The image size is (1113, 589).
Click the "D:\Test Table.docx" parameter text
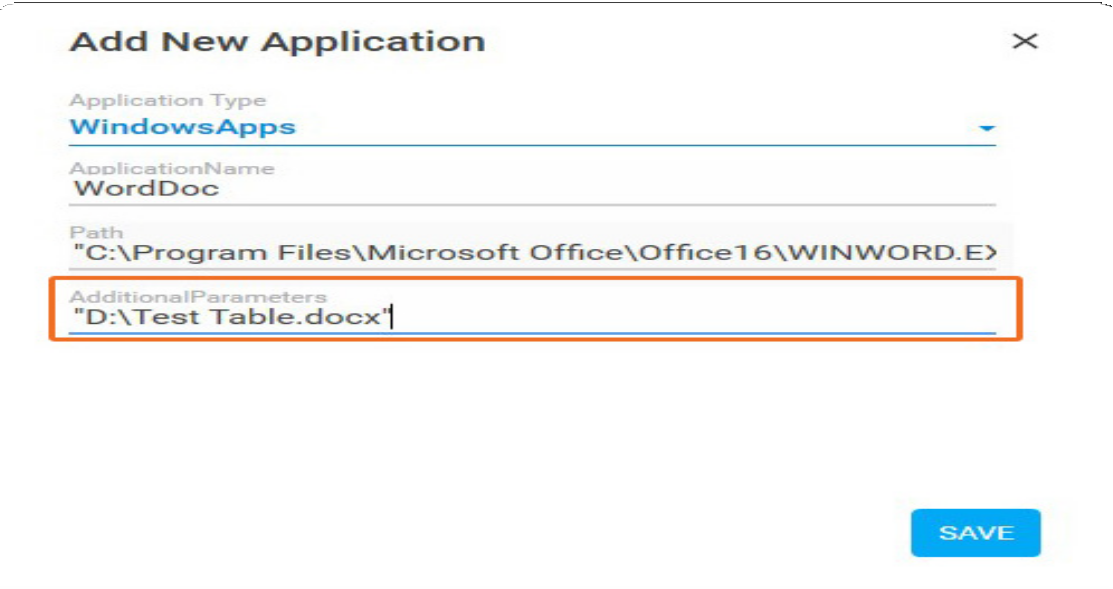point(232,316)
